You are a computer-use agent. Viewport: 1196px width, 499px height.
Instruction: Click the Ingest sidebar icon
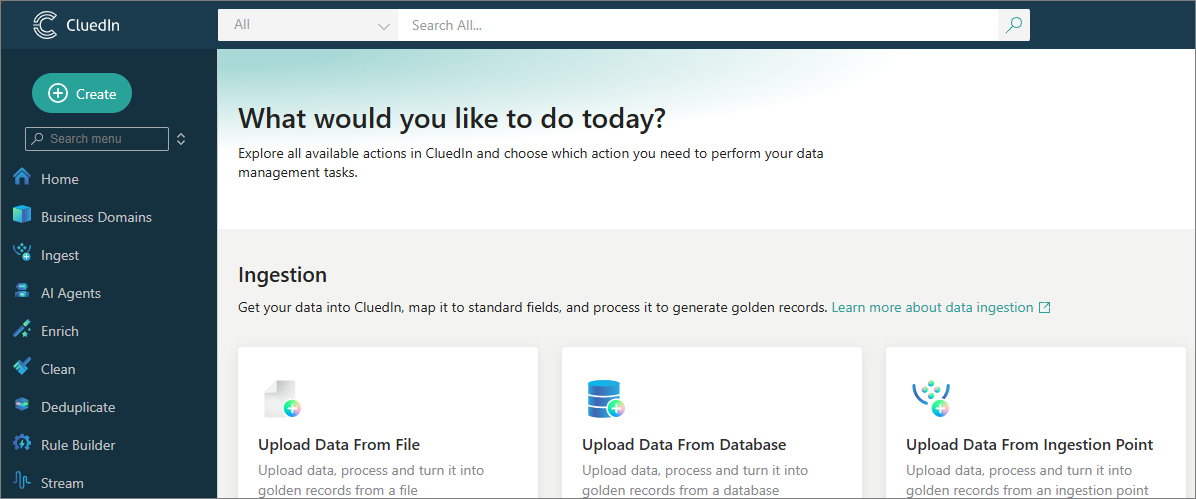coord(22,254)
